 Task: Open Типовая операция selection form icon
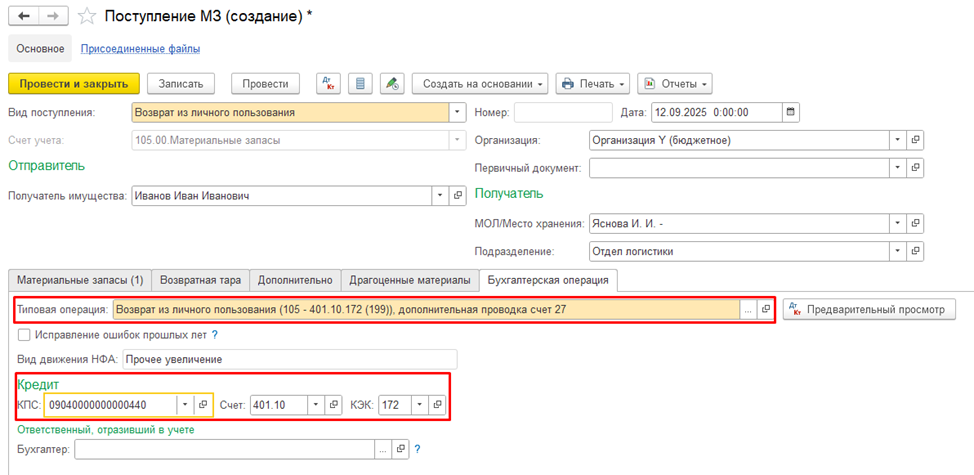tap(766, 309)
